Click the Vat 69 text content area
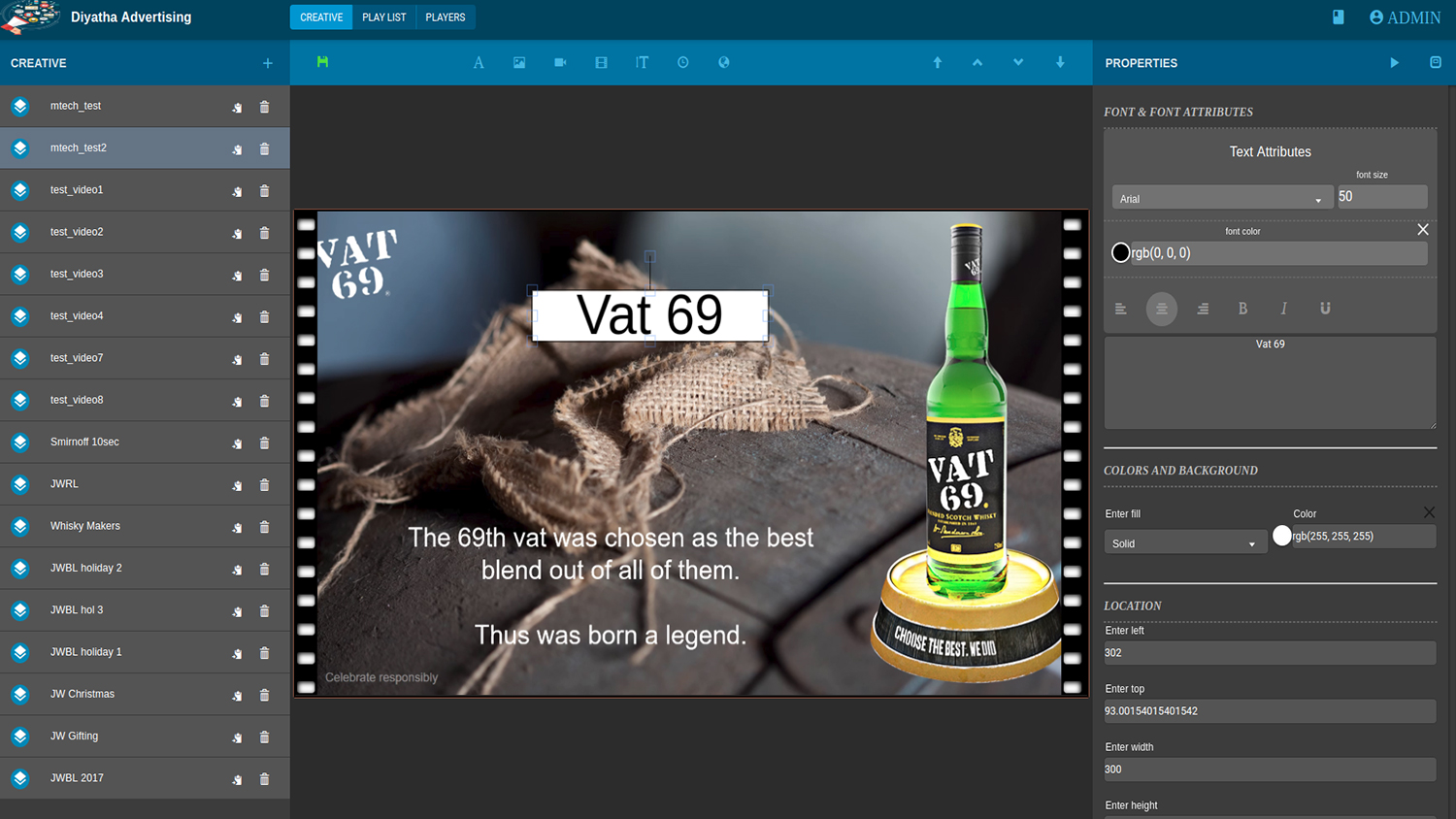This screenshot has width=1456, height=819. 1270,382
